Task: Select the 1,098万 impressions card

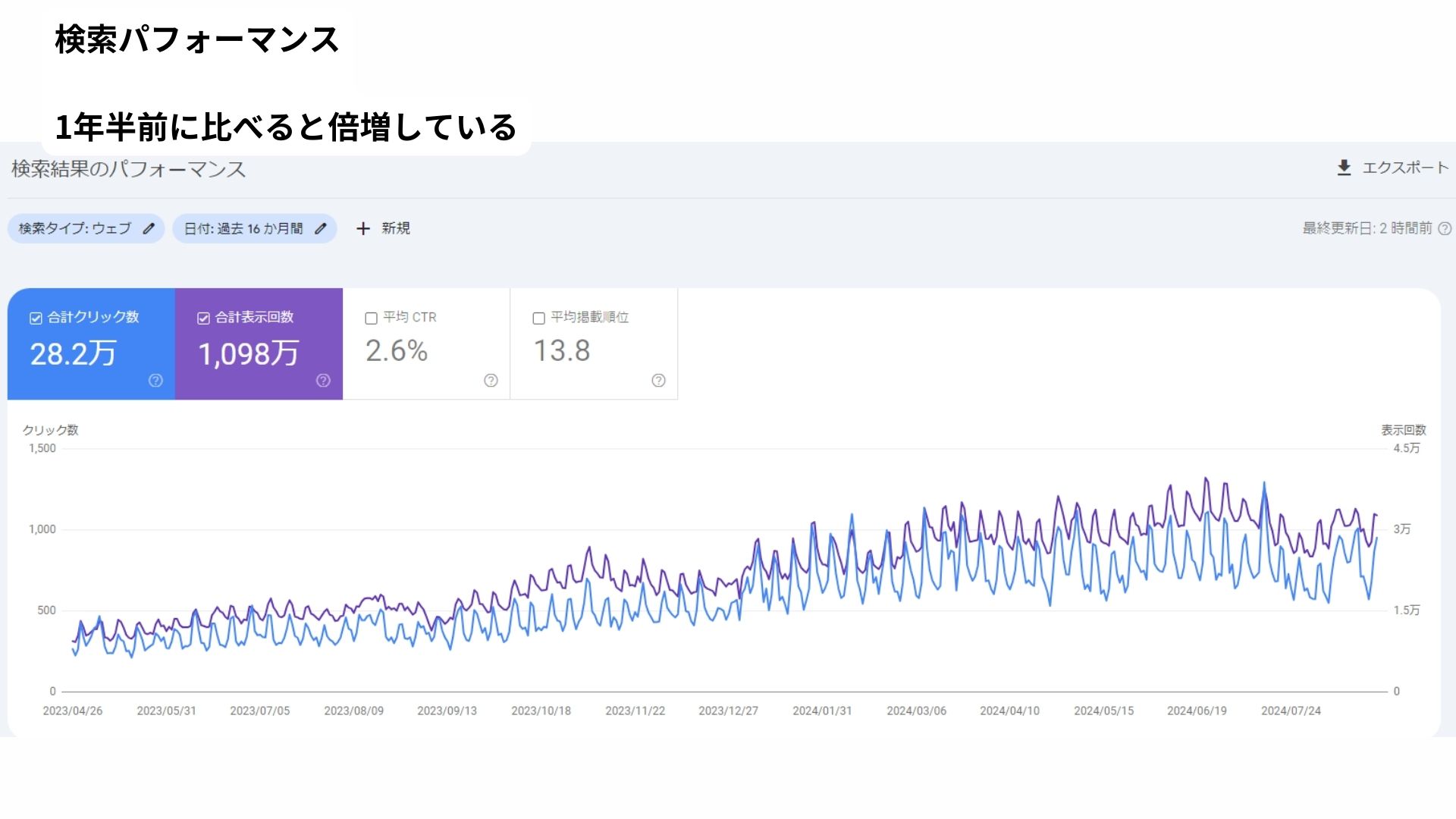Action: (249, 354)
